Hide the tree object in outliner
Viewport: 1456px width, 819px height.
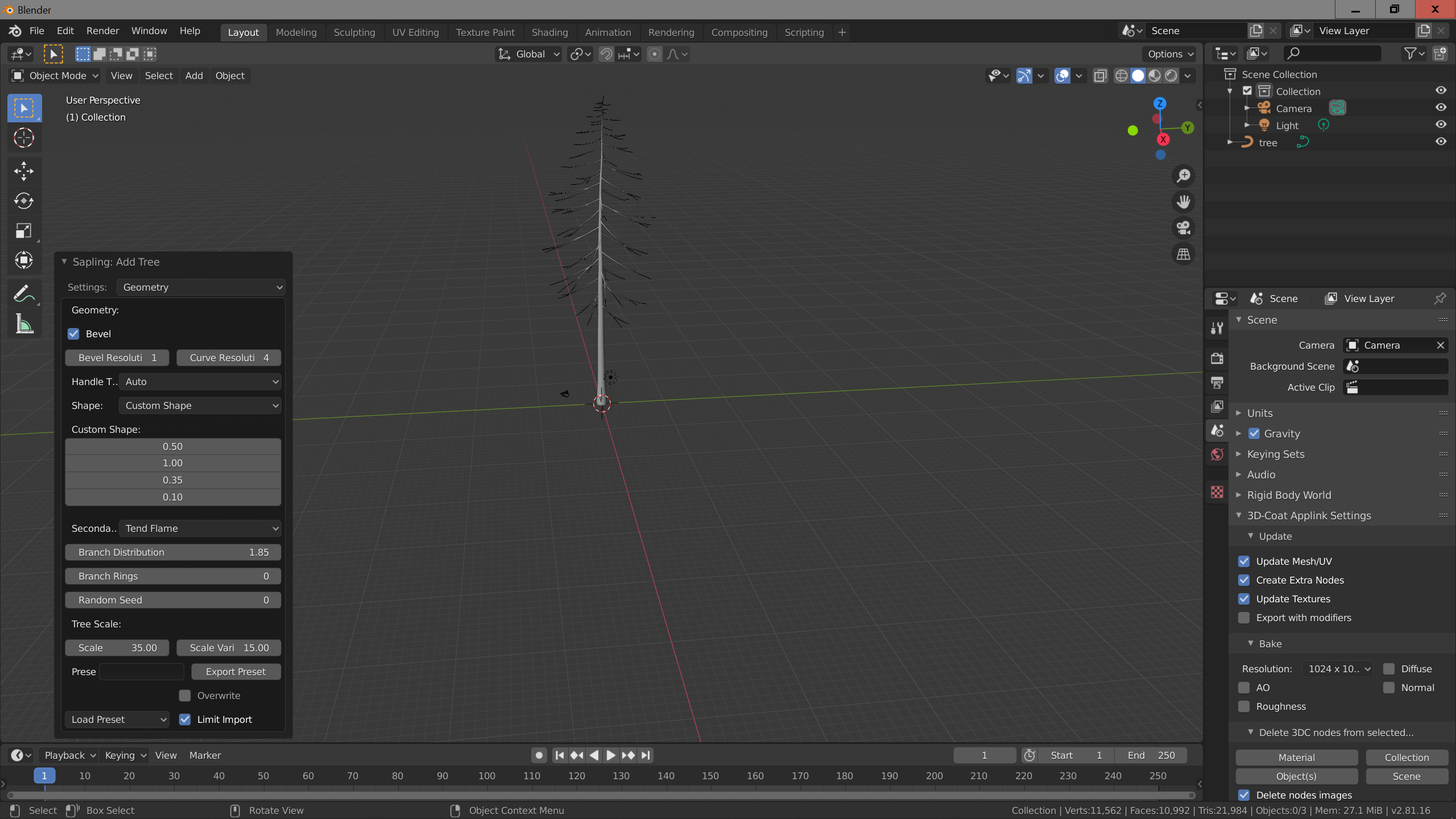click(1441, 142)
